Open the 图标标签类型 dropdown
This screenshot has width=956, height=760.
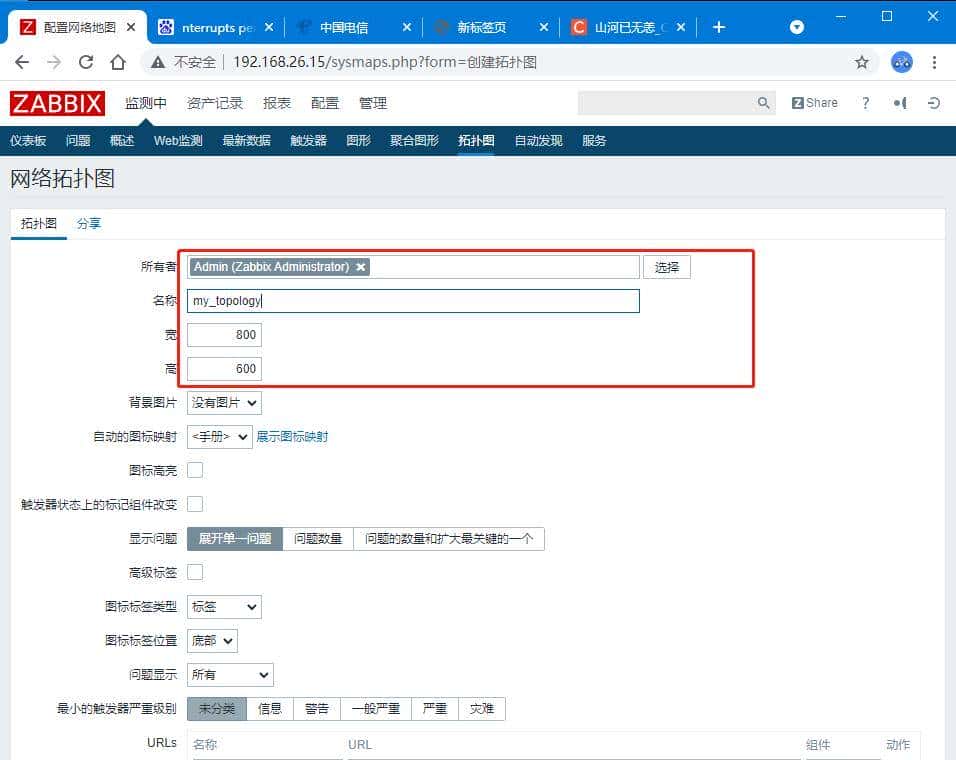[224, 606]
